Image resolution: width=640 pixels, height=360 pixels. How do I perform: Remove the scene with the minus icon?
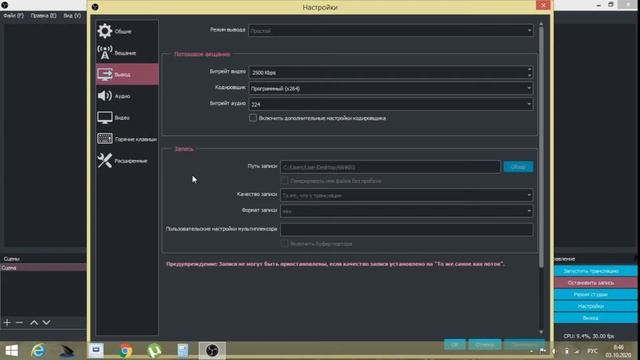[19, 322]
